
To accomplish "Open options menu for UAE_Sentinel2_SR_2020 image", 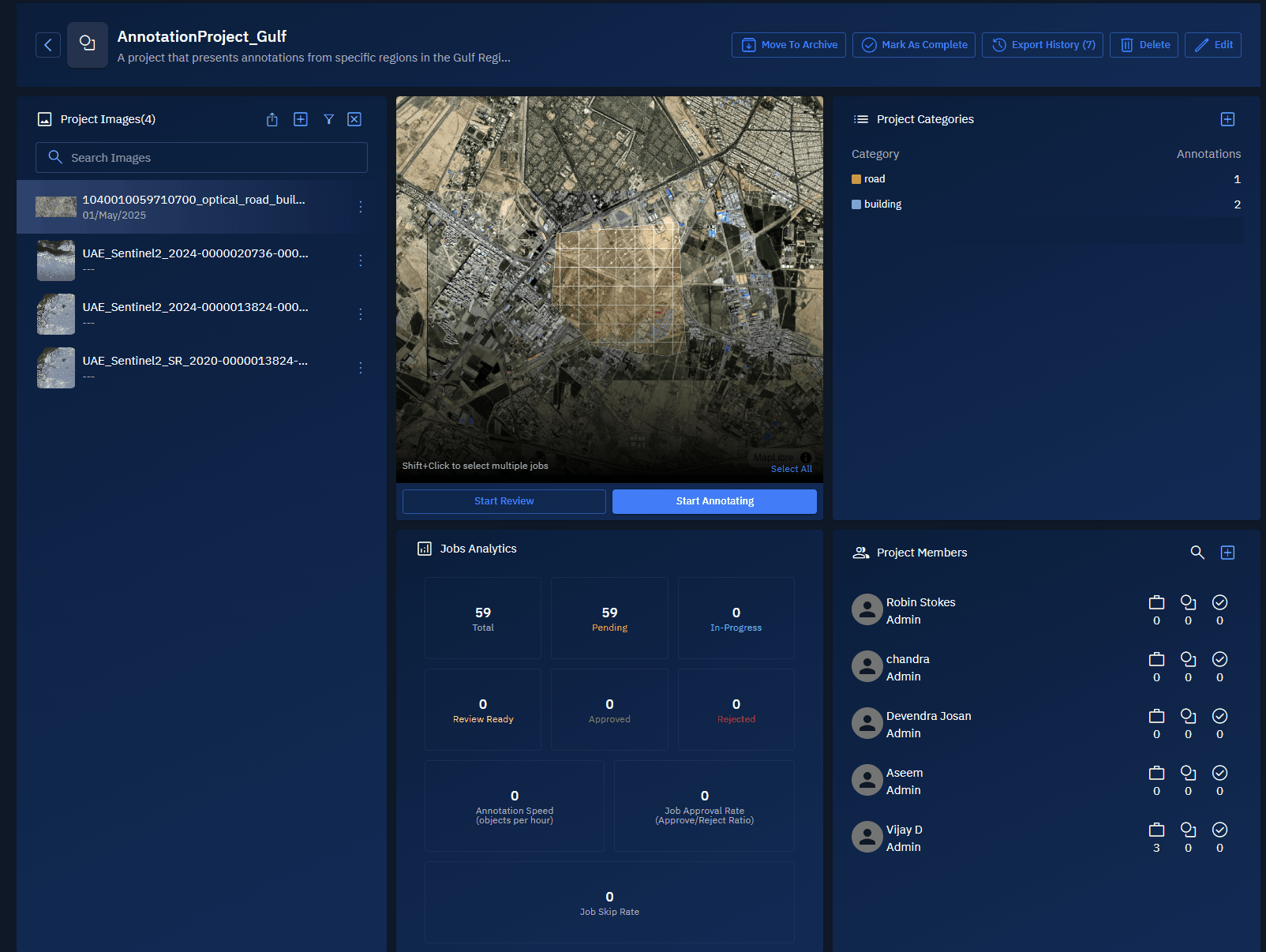I will coord(361,368).
